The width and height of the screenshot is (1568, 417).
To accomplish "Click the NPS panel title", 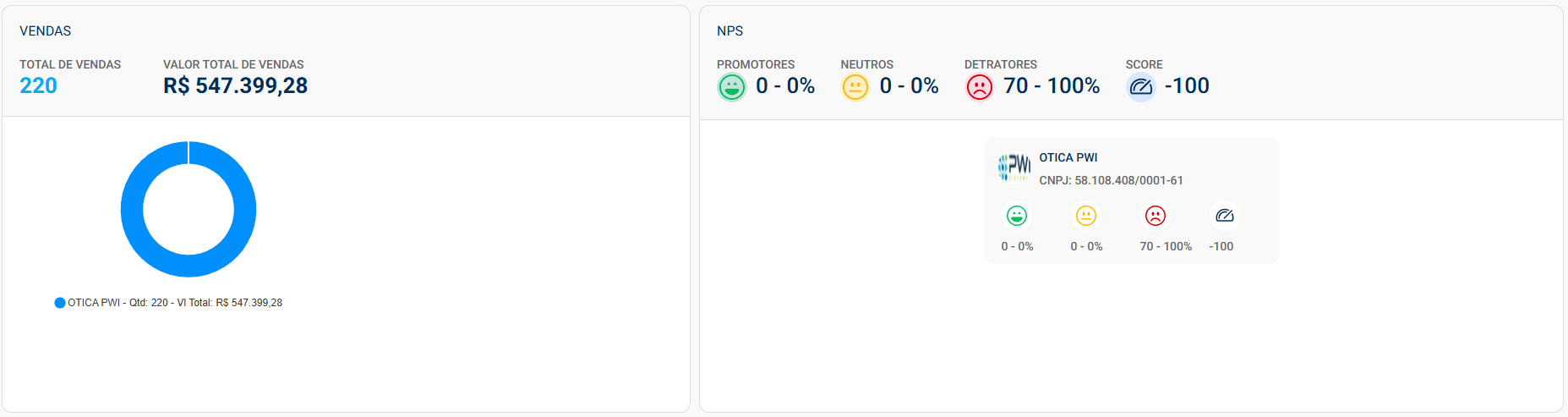I will [x=730, y=31].
